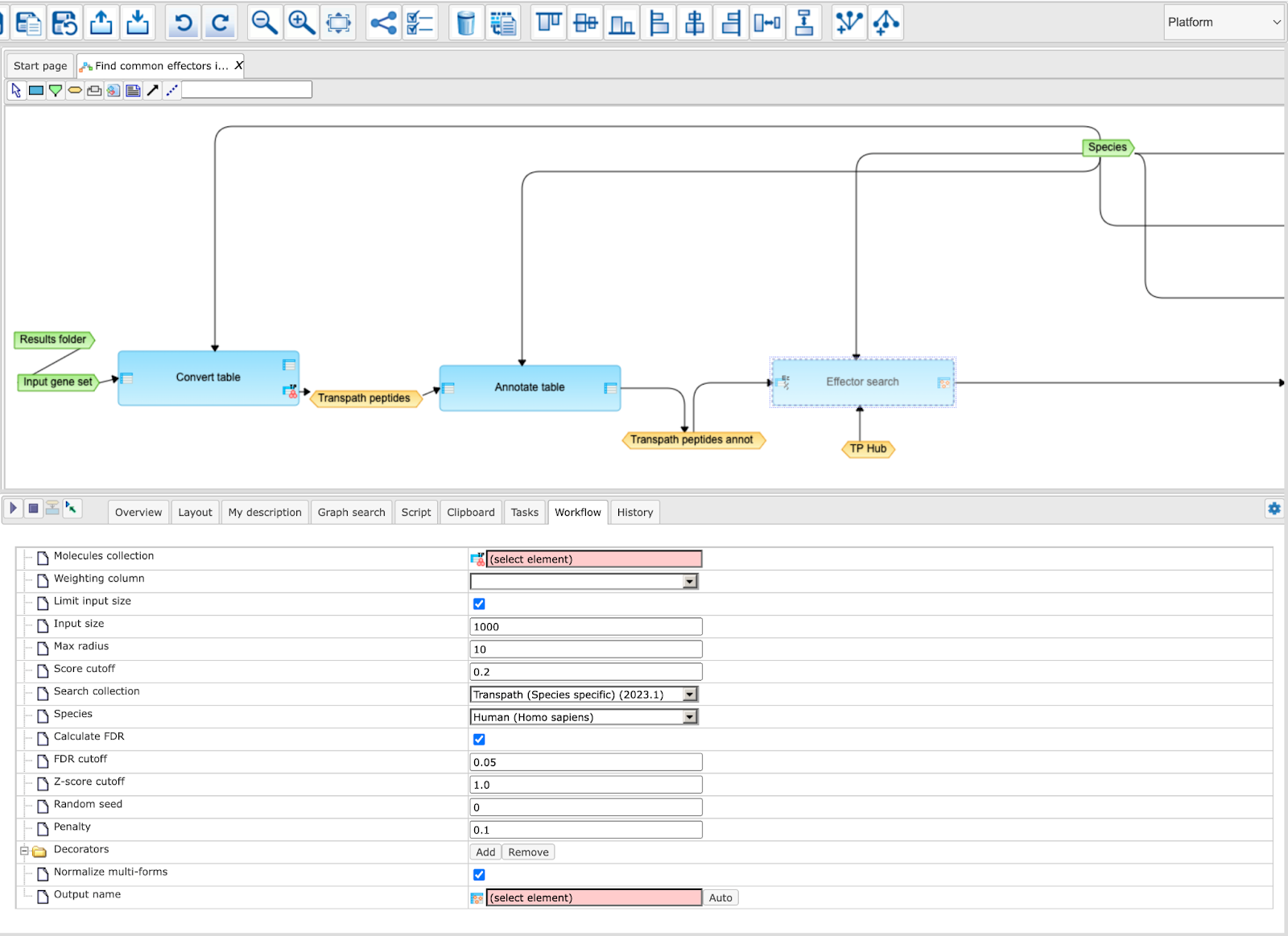
Task: Click the trash bin delete icon
Action: tap(466, 23)
